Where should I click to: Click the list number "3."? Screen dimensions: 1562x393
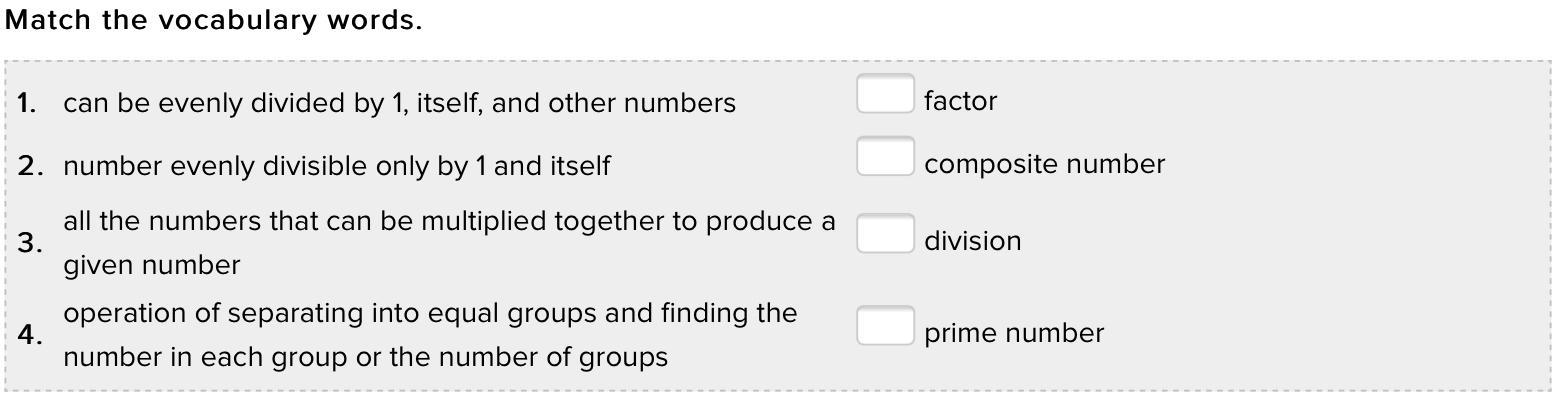29,243
